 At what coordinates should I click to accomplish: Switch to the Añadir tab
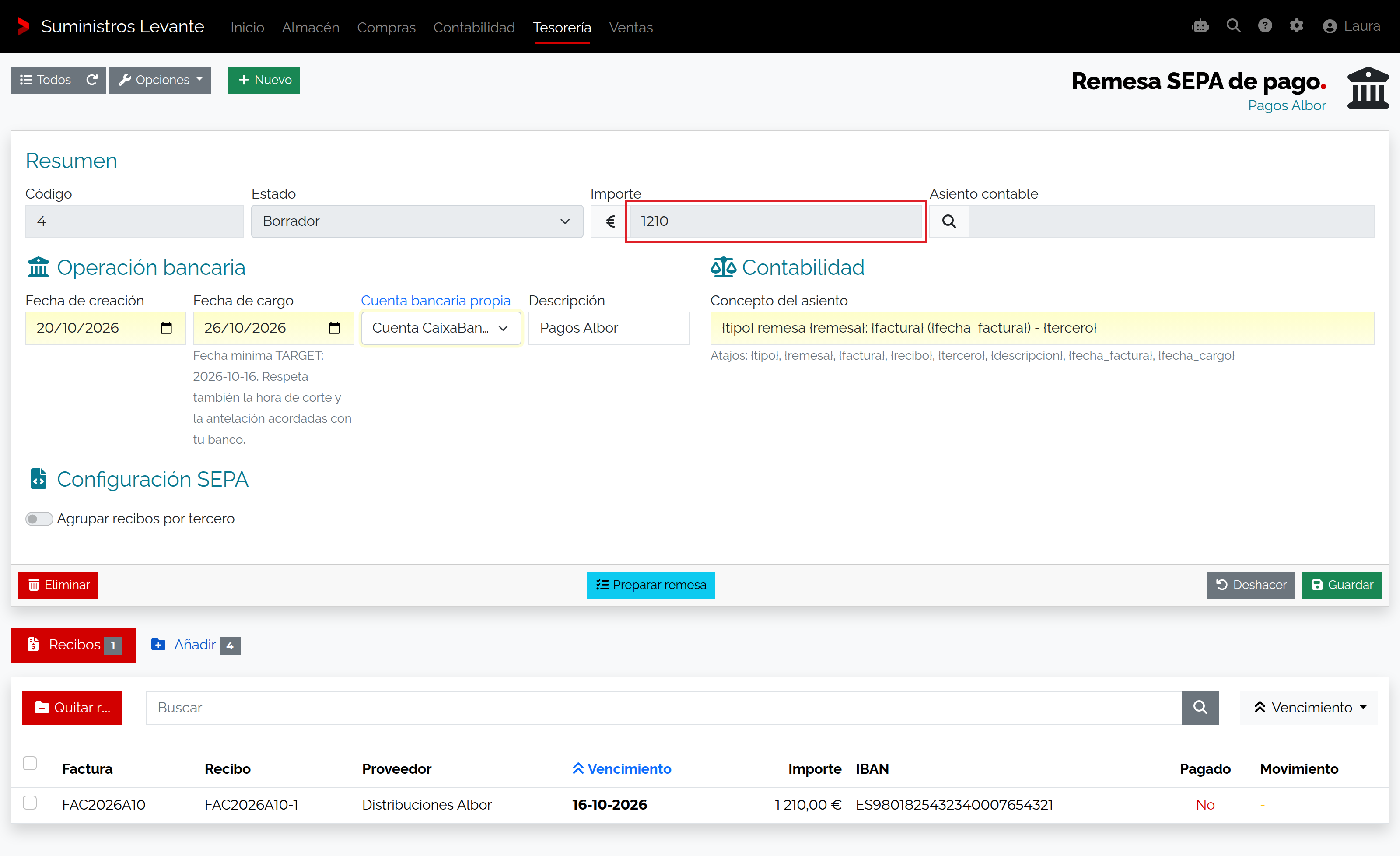[195, 645]
